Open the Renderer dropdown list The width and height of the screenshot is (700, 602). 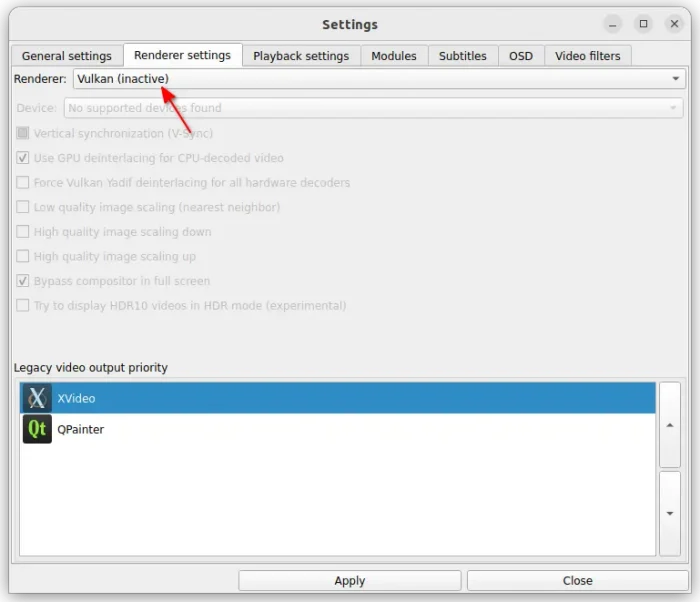pos(379,78)
